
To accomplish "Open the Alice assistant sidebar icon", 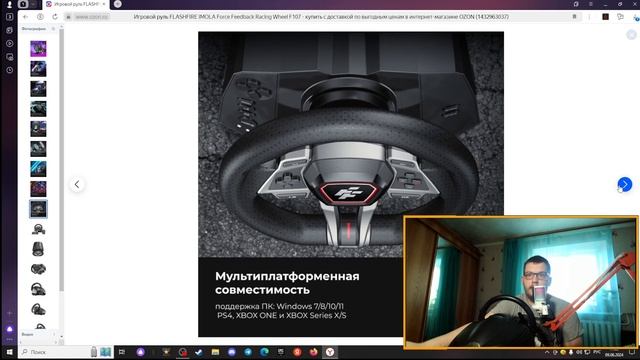I will coord(10,329).
